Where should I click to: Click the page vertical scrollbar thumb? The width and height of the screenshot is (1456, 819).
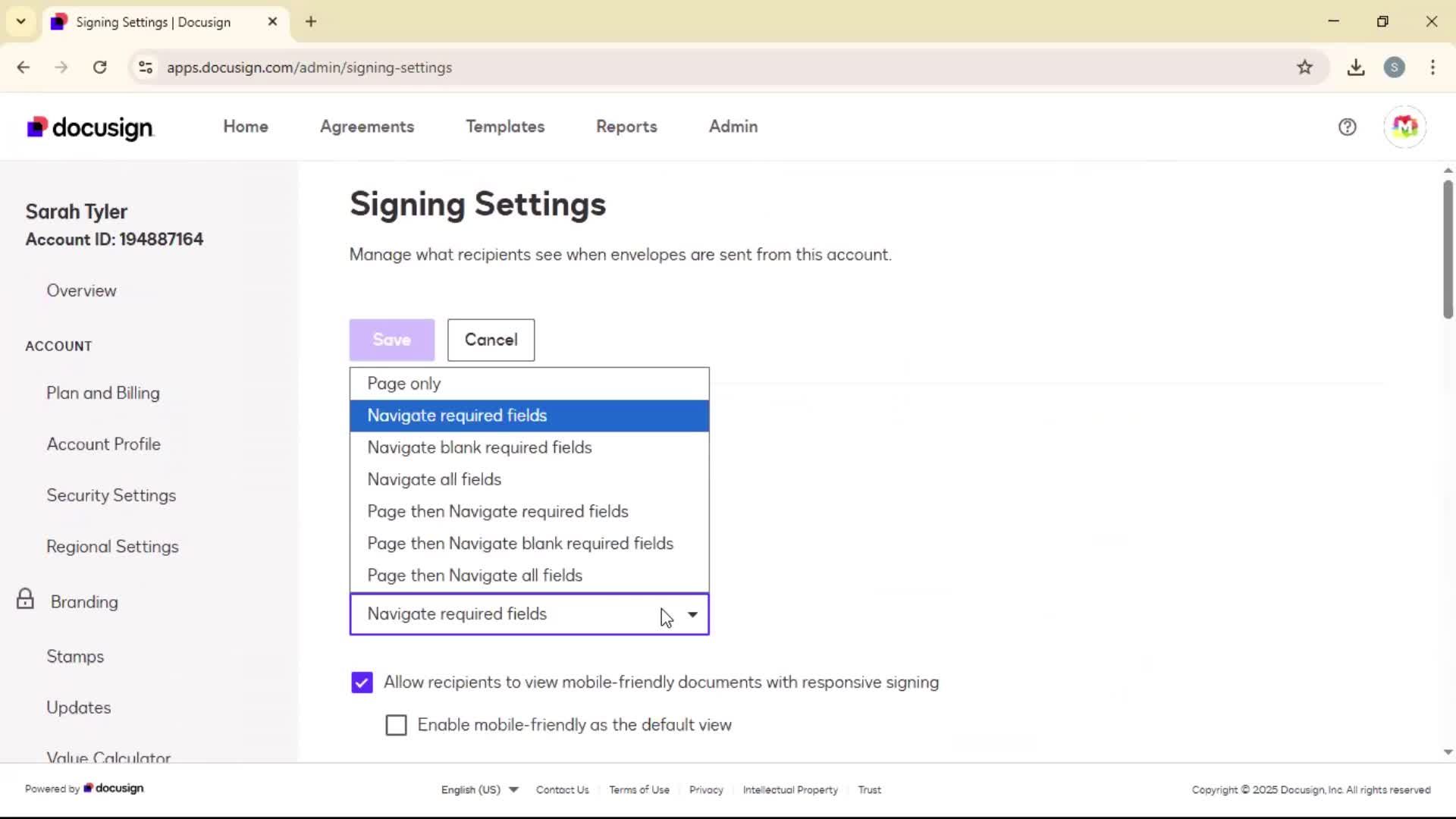coord(1448,249)
